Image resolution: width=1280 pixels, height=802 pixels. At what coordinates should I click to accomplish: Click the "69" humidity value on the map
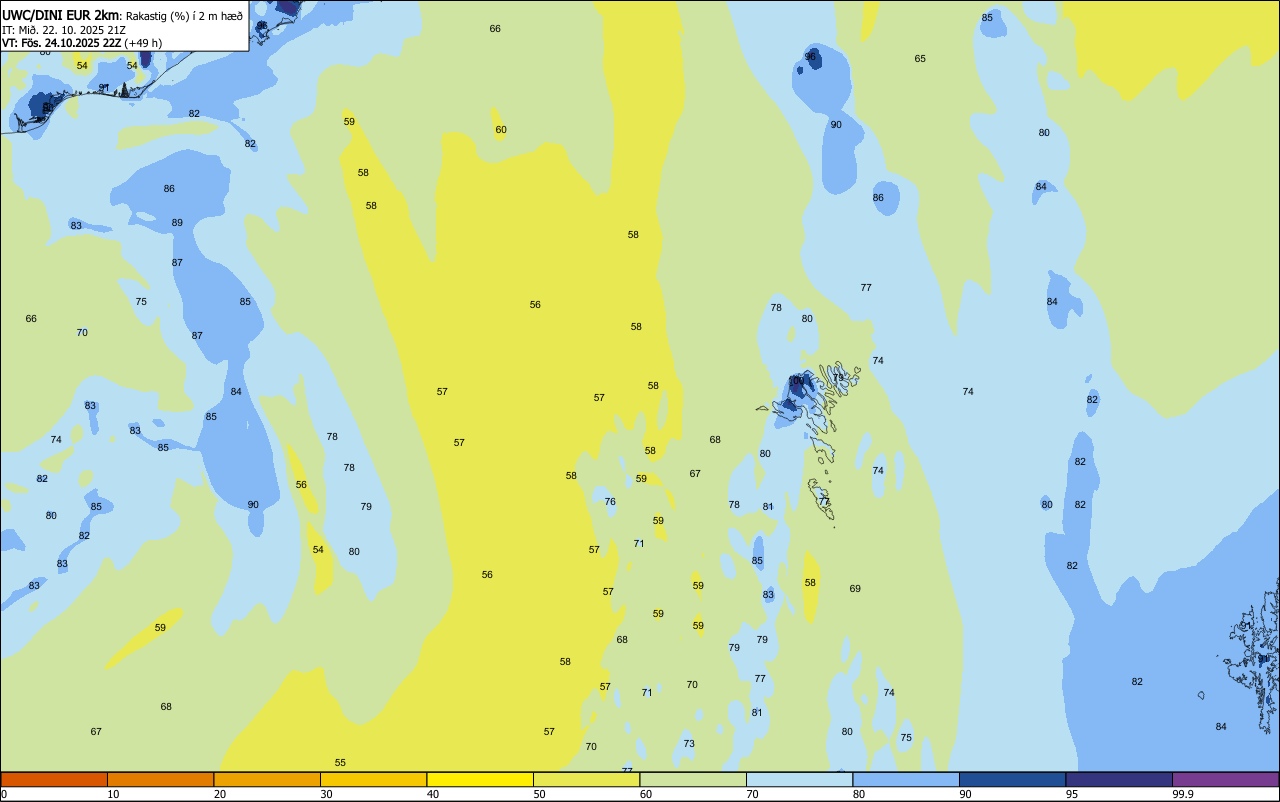point(855,589)
